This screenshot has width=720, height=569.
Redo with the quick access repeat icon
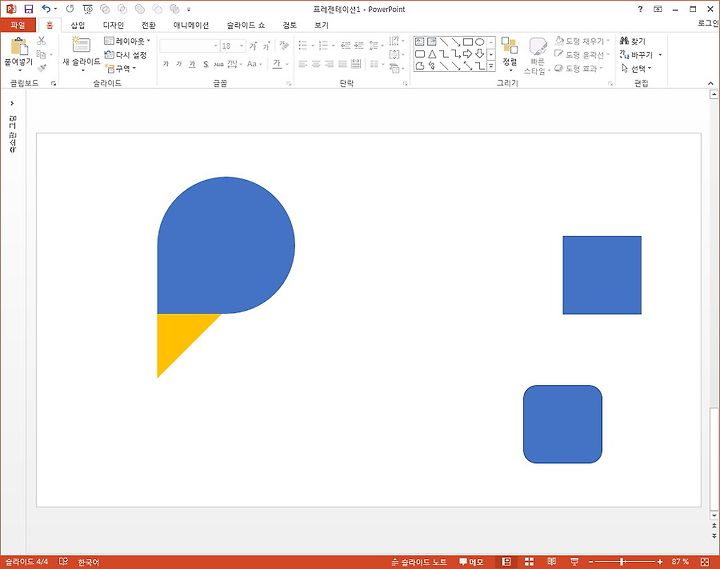(x=70, y=9)
